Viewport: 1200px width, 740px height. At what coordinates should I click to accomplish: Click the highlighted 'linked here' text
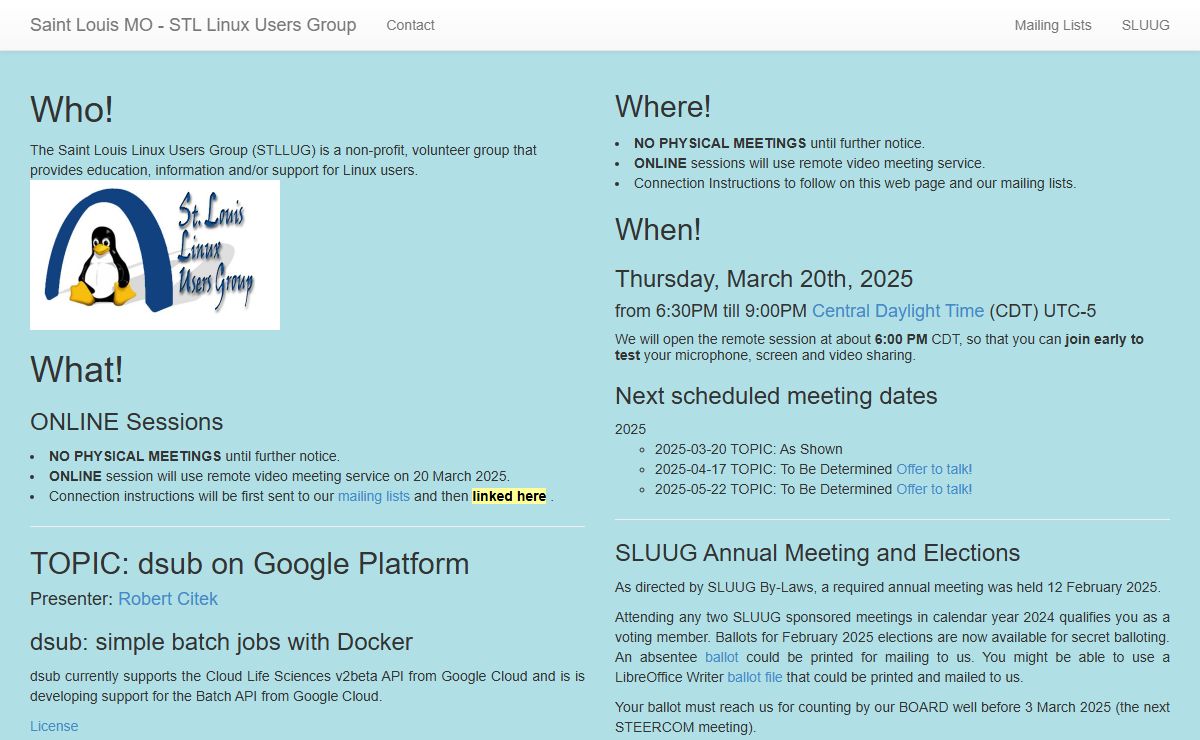click(509, 496)
